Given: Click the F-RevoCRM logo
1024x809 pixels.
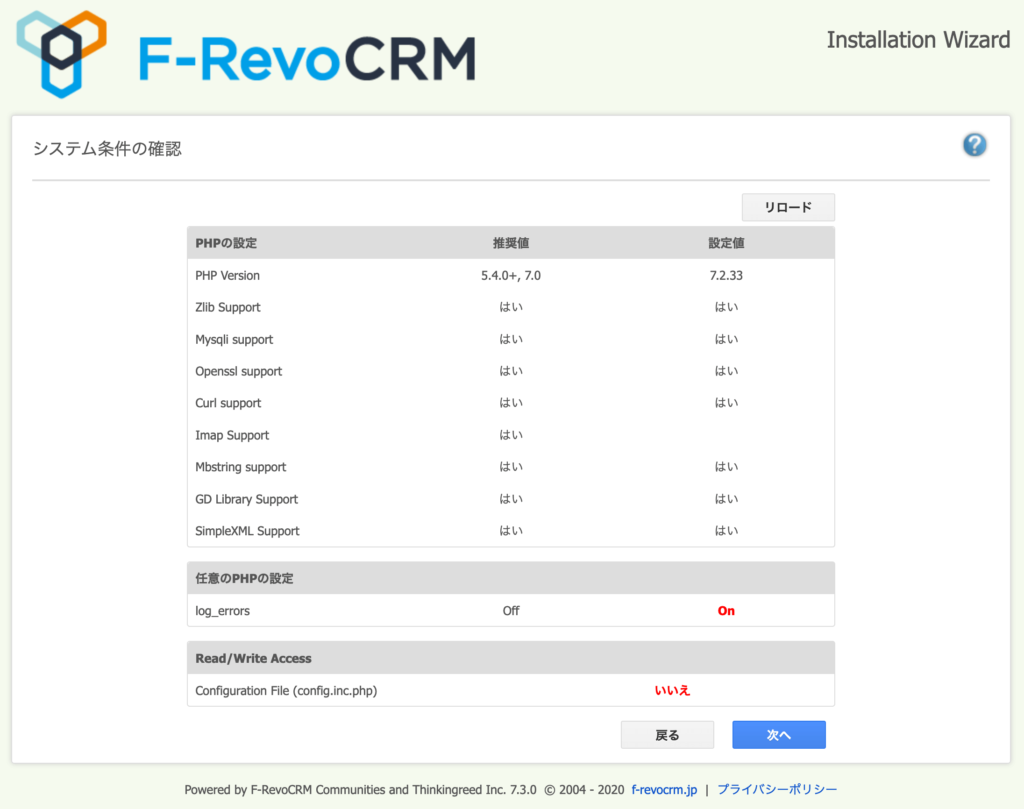Looking at the screenshot, I should click(246, 55).
